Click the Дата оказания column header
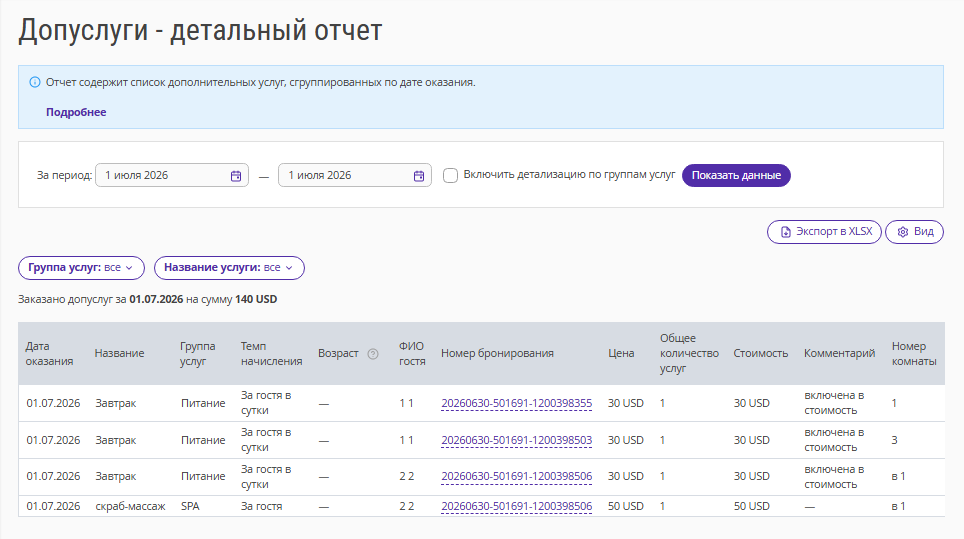This screenshot has width=964, height=539. pos(49,353)
